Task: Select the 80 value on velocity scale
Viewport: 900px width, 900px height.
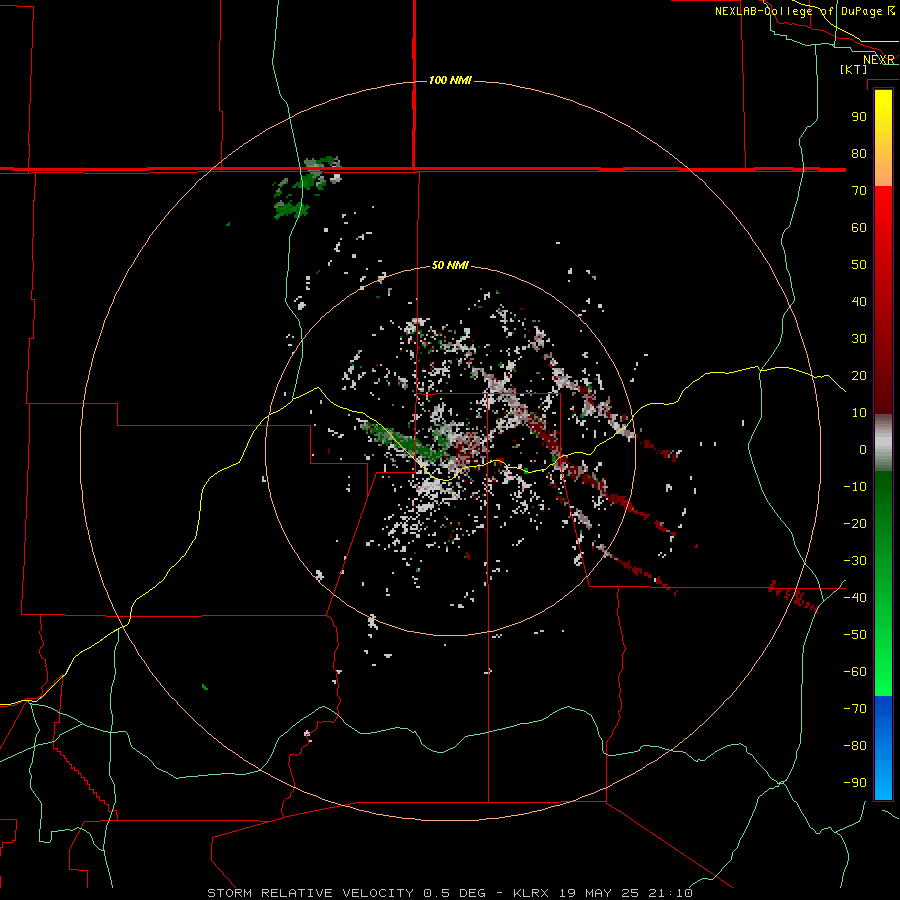Action: [x=859, y=154]
